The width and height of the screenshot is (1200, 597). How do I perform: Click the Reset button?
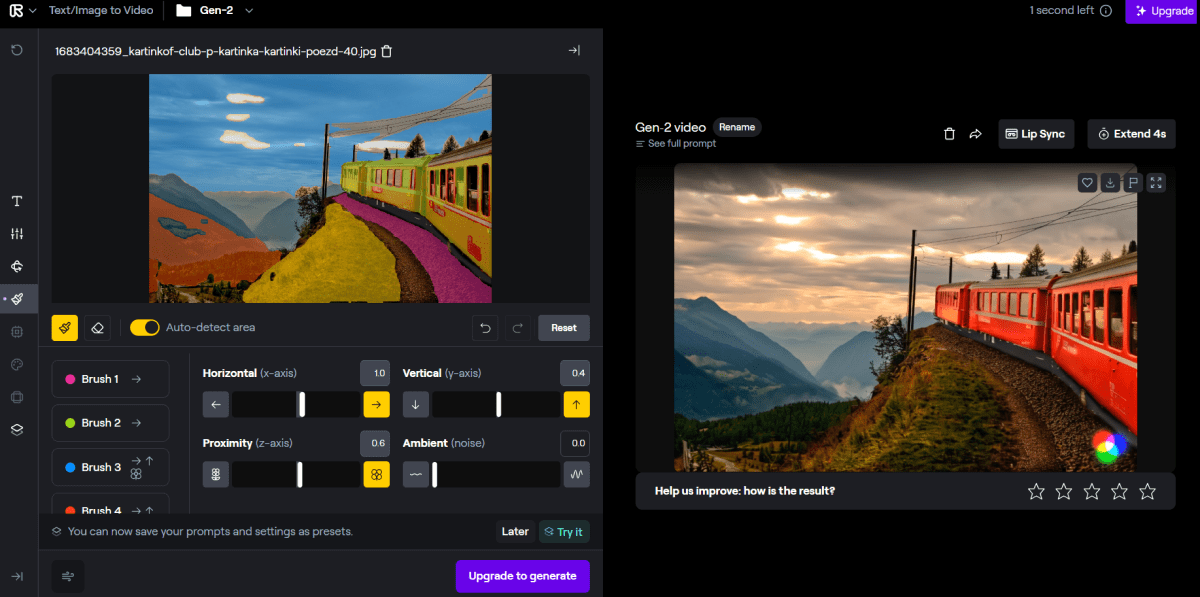(564, 327)
